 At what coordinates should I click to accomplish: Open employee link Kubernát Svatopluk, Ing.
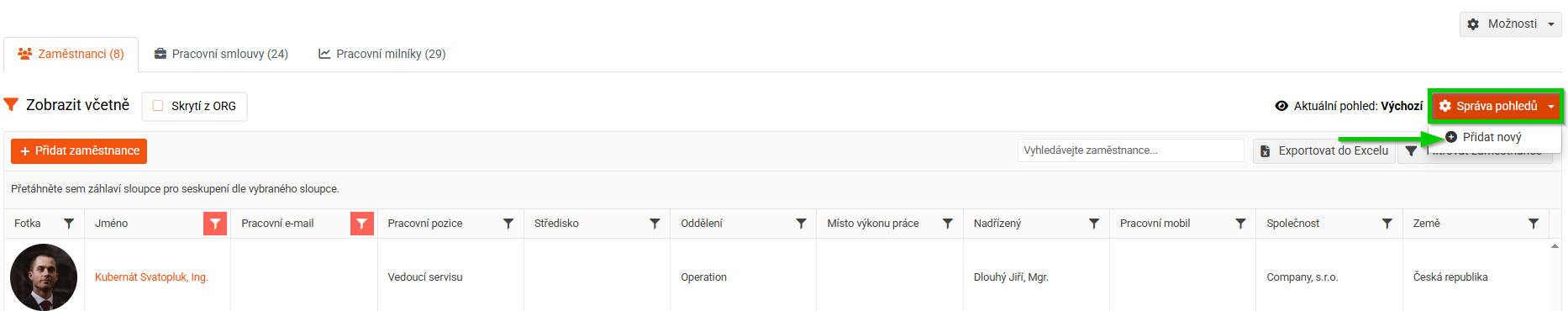coord(151,277)
